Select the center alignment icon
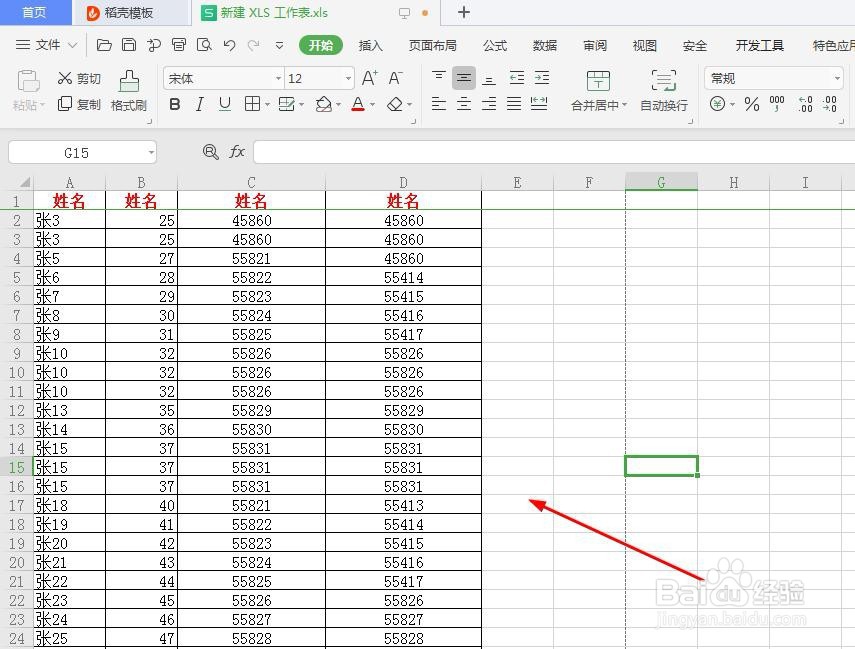 (464, 104)
